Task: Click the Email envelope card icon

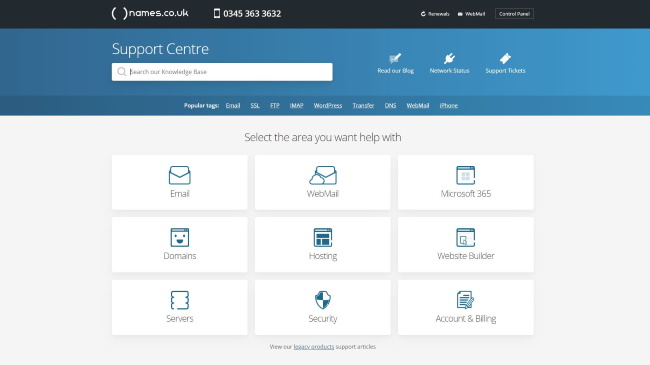Action: click(179, 175)
